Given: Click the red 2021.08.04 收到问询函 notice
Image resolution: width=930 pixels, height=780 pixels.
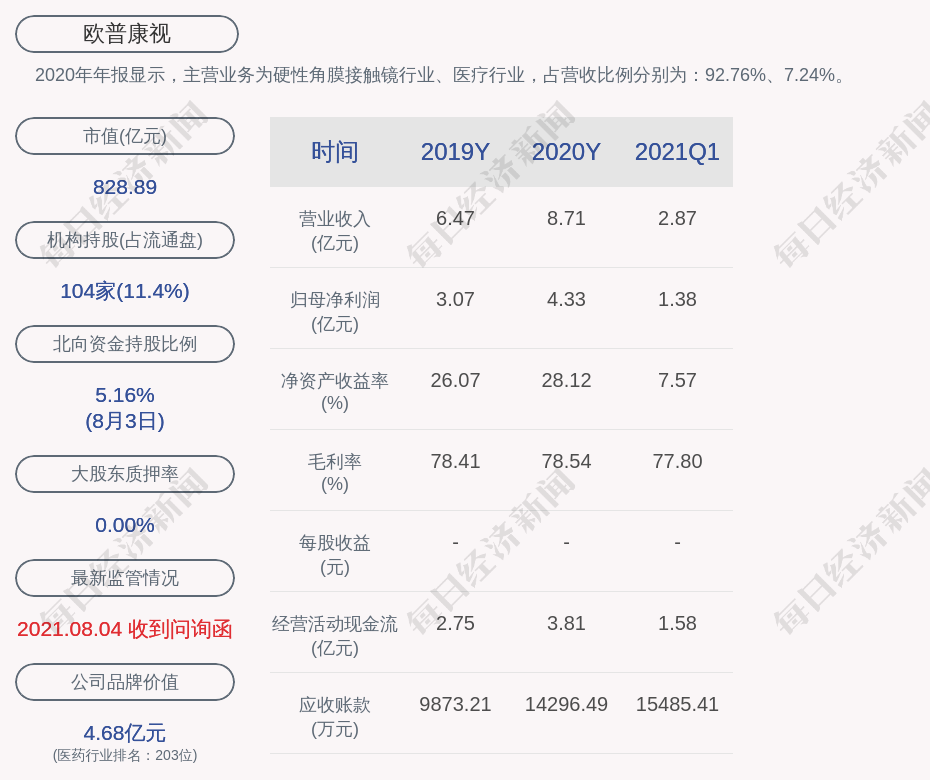Looking at the screenshot, I should 125,629.
